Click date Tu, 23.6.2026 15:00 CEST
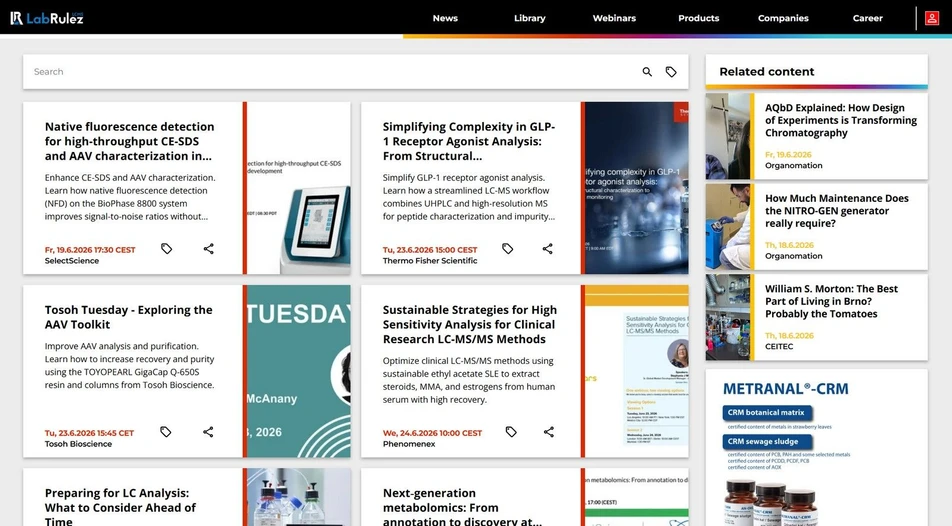Screen dimensions: 952x526 point(430,250)
